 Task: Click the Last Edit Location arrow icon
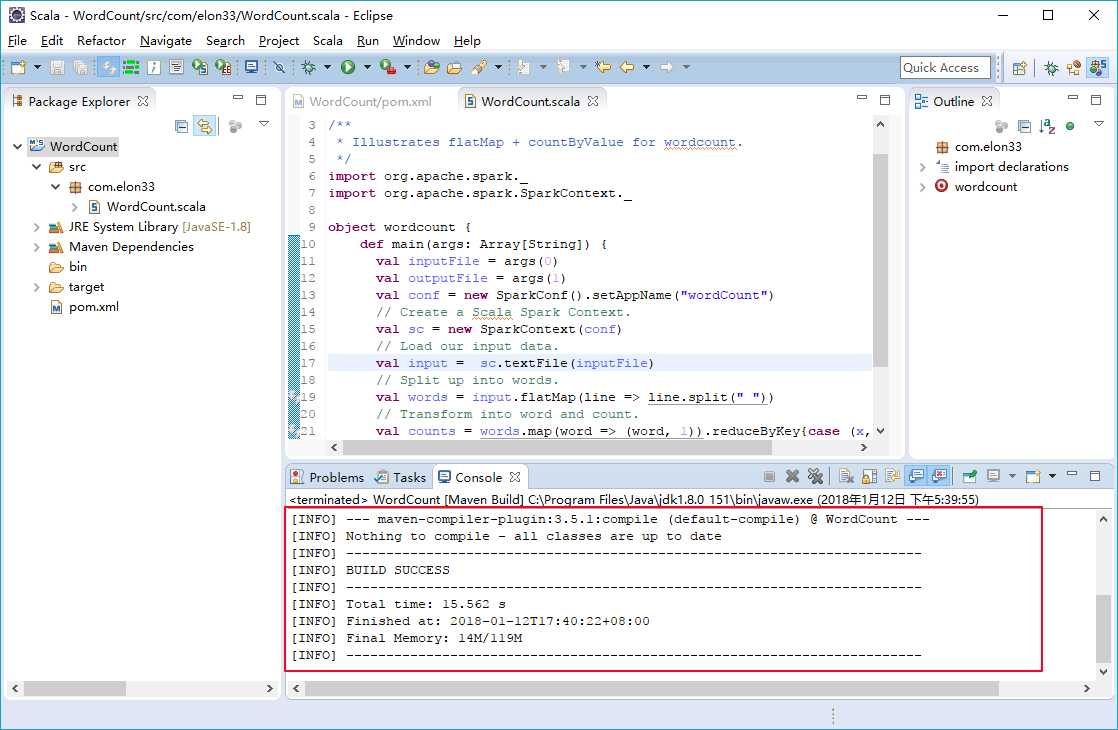click(x=603, y=67)
